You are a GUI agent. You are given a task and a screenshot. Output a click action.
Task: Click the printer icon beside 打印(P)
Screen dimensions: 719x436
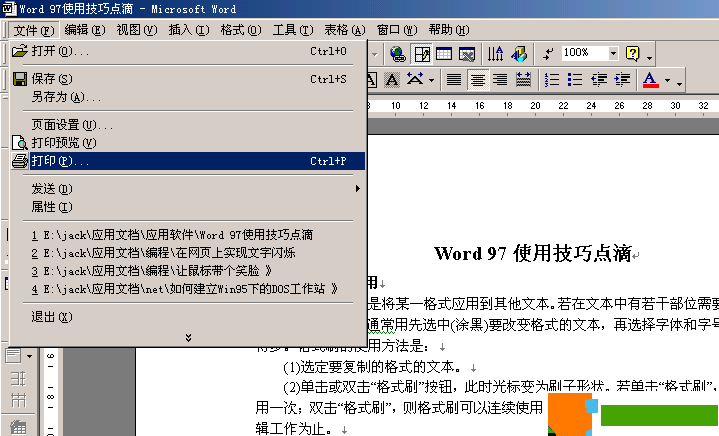[20, 161]
